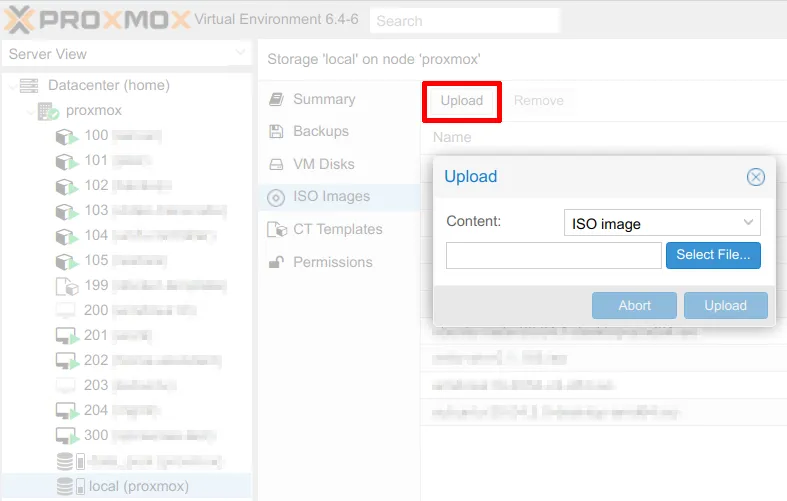Screen dimensions: 787x501
Task: Go to CT Templates section
Action: (x=337, y=229)
